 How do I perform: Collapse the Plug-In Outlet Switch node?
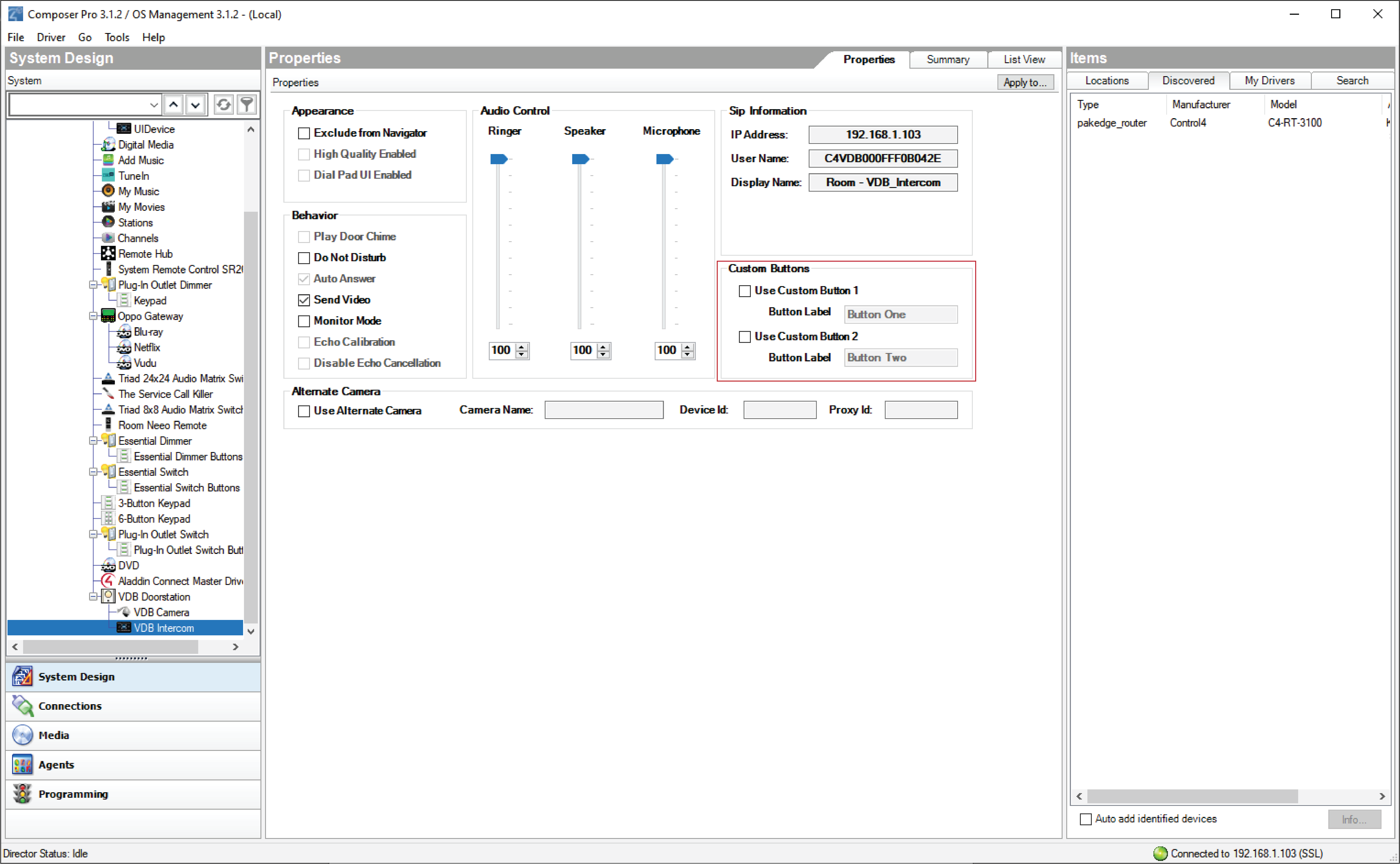tap(93, 534)
